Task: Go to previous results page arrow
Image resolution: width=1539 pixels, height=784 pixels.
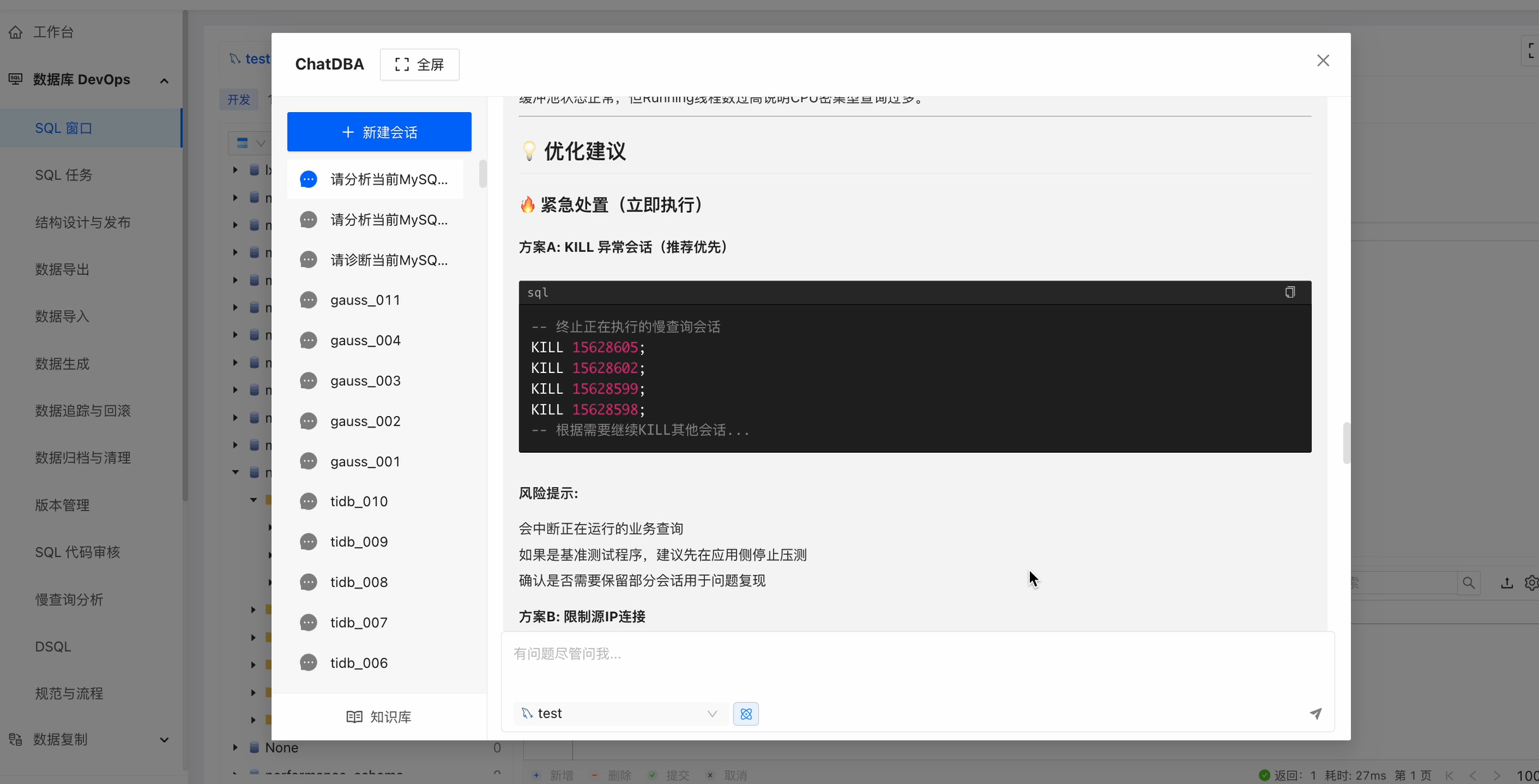Action: pos(1472,775)
